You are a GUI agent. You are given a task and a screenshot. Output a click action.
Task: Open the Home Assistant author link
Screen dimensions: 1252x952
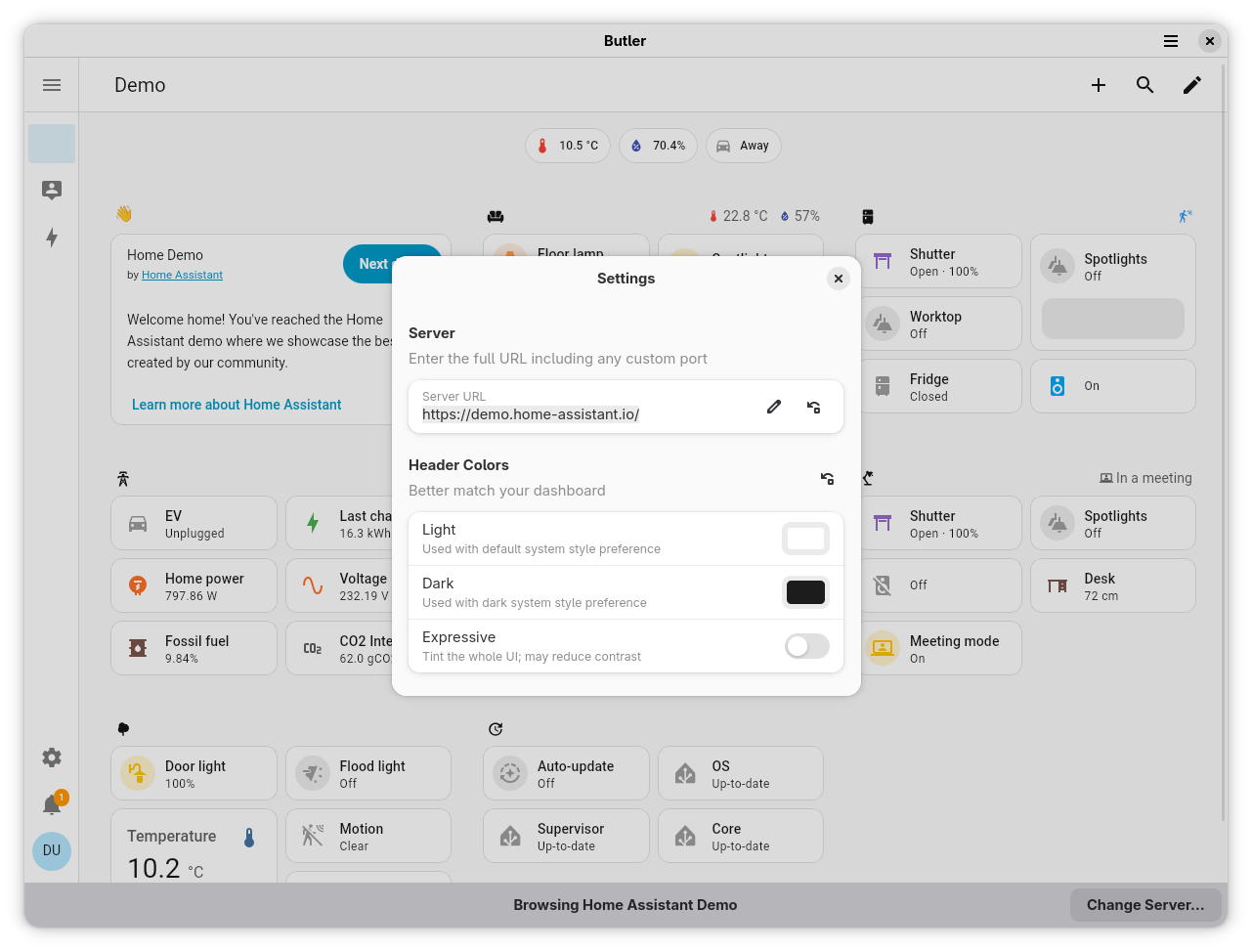(x=182, y=276)
